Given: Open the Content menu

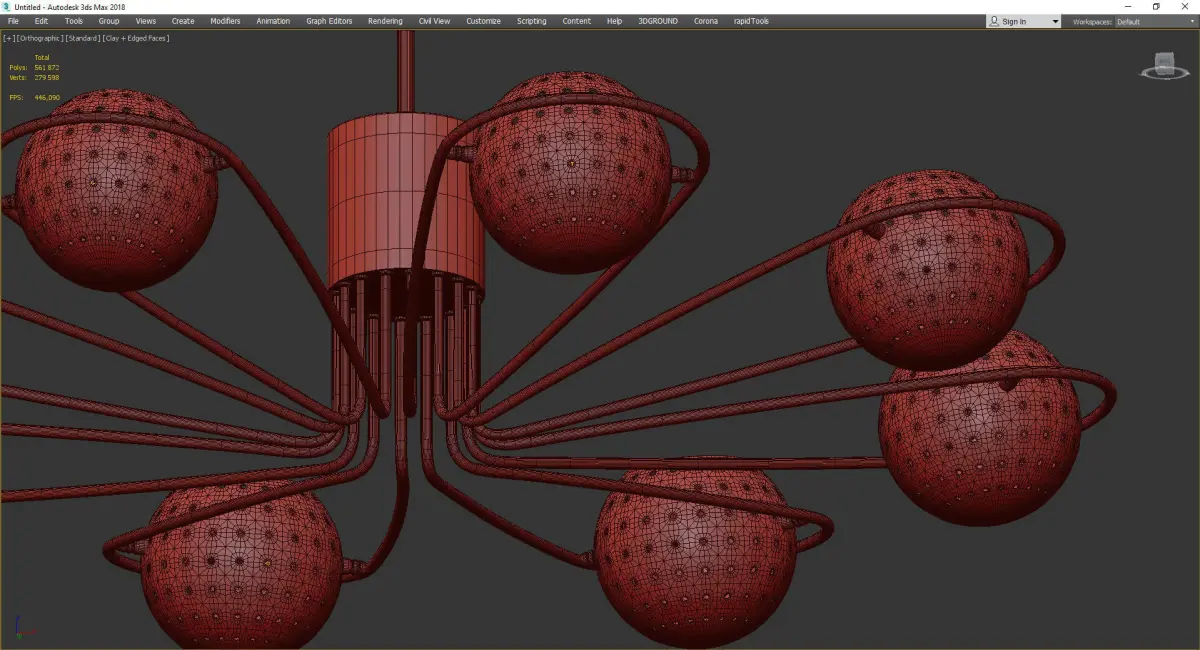Looking at the screenshot, I should pyautogui.click(x=576, y=21).
